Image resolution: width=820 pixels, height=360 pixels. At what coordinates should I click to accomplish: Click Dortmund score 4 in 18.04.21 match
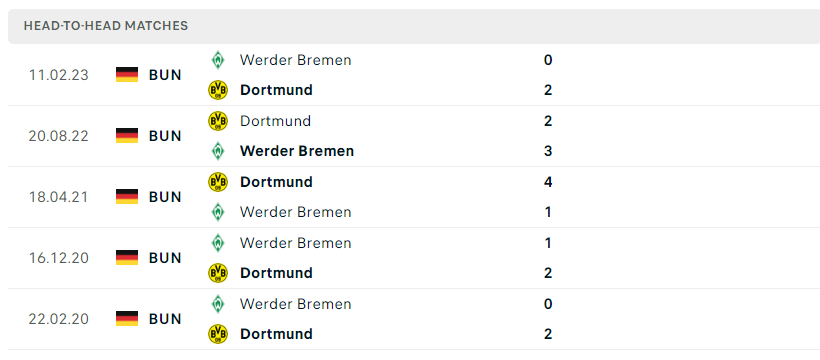(548, 182)
